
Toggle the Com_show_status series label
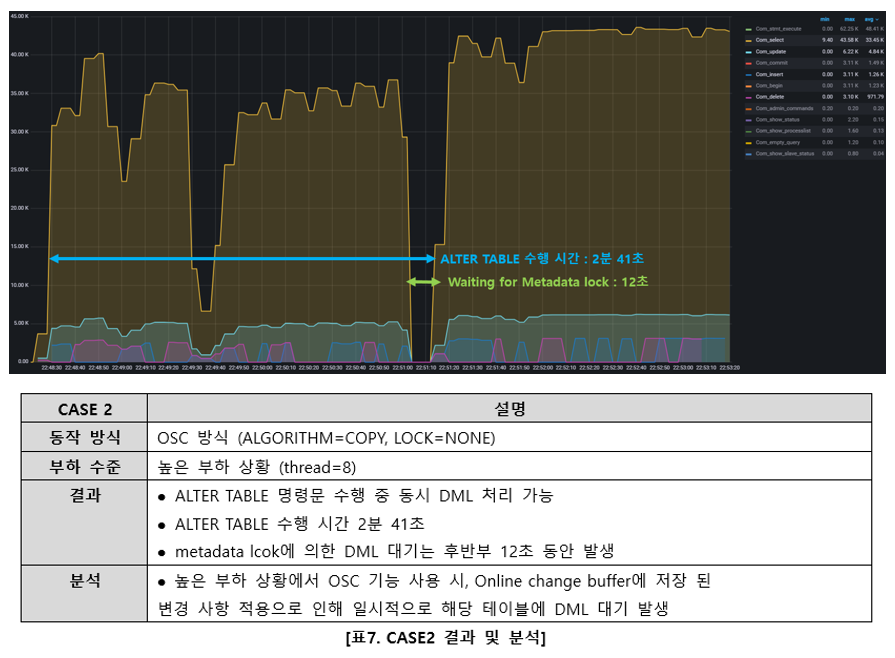777,119
